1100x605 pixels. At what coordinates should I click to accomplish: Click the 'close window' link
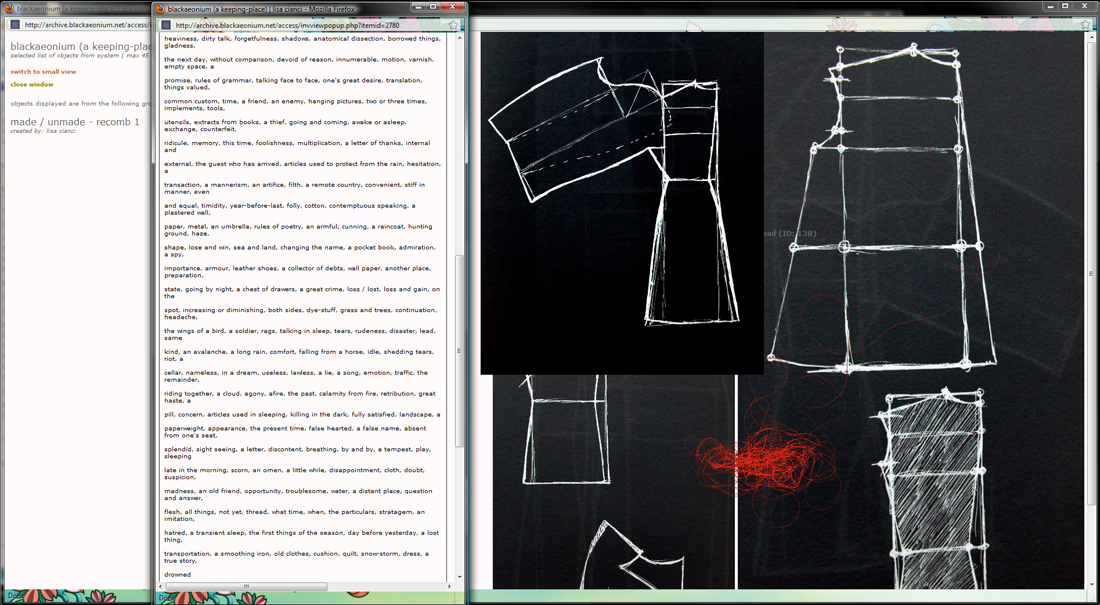pyautogui.click(x=32, y=84)
